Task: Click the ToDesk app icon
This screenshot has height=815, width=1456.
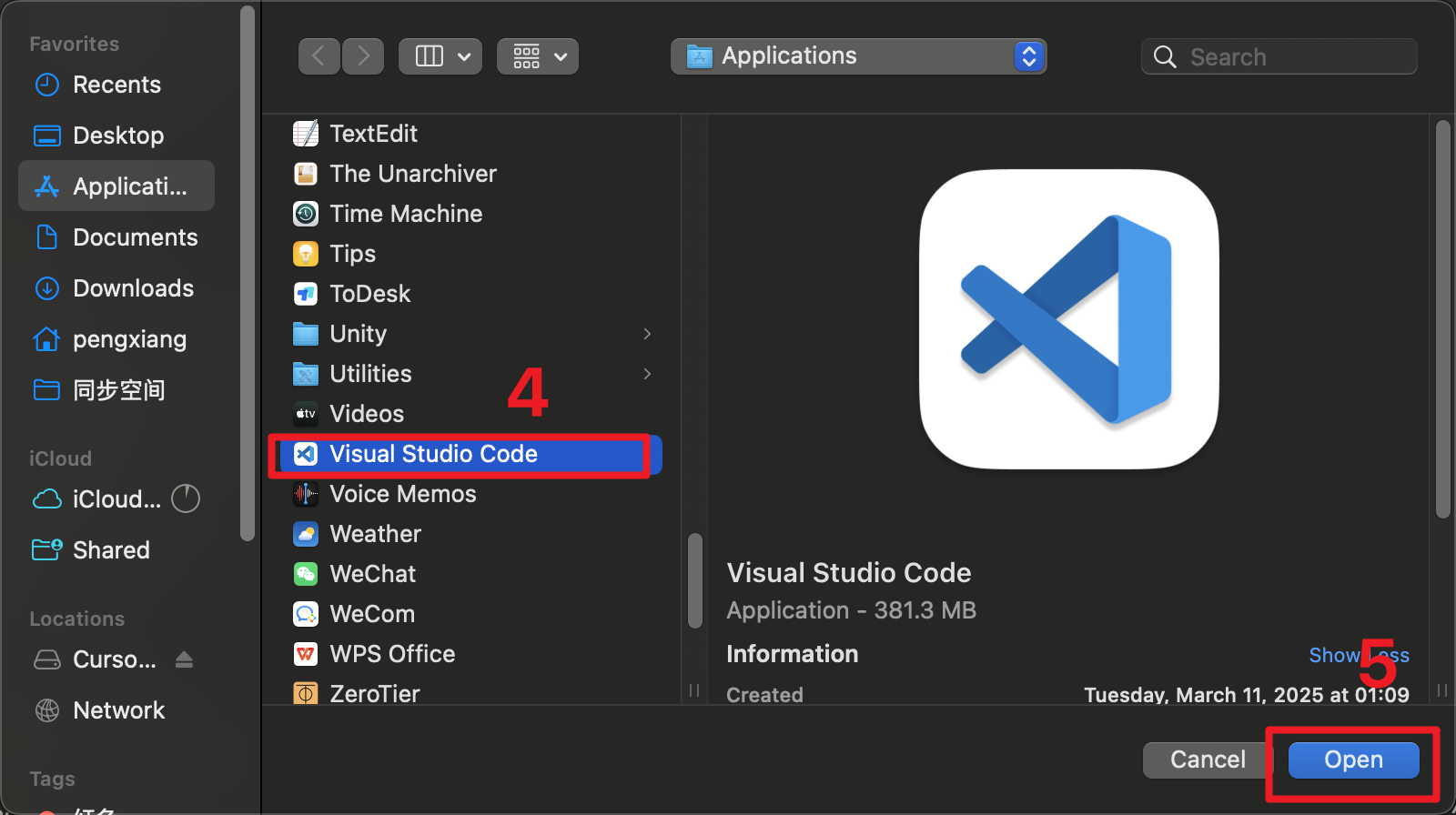Action: [306, 294]
